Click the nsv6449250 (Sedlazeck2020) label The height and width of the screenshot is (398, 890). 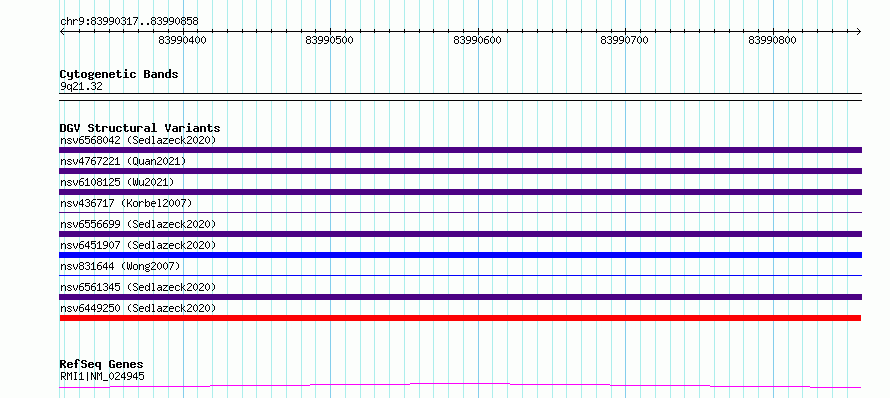(x=138, y=308)
